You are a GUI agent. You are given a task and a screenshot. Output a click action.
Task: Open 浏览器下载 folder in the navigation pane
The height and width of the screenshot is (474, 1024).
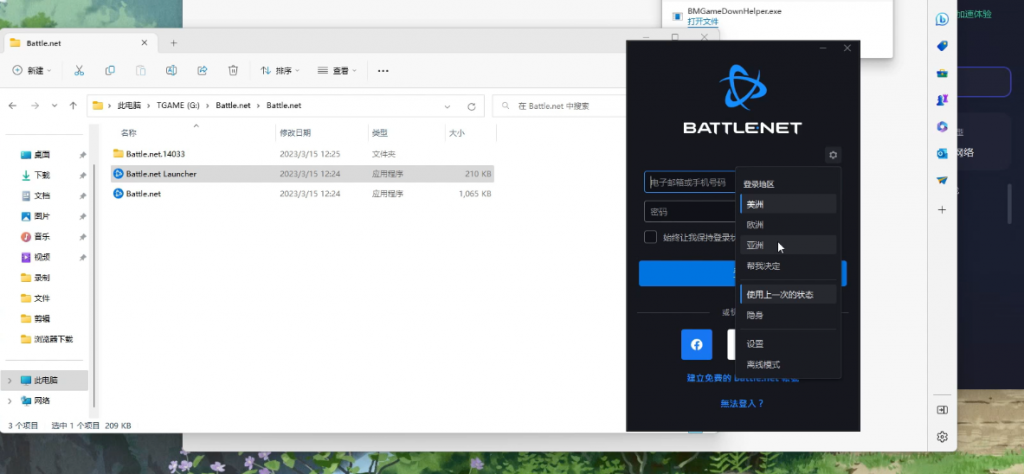pos(54,340)
